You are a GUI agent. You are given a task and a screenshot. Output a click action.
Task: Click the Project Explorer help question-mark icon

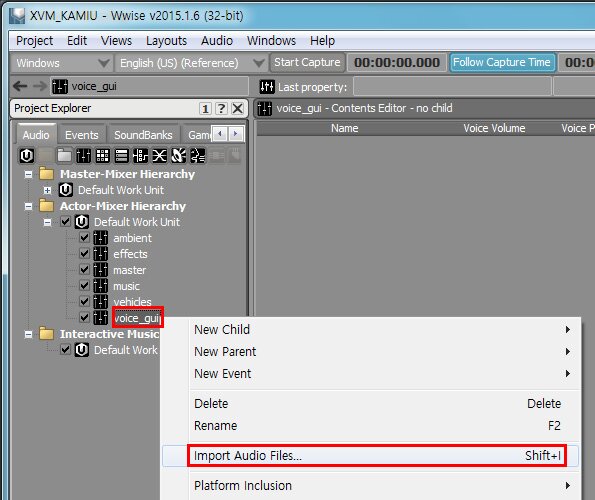[x=221, y=109]
